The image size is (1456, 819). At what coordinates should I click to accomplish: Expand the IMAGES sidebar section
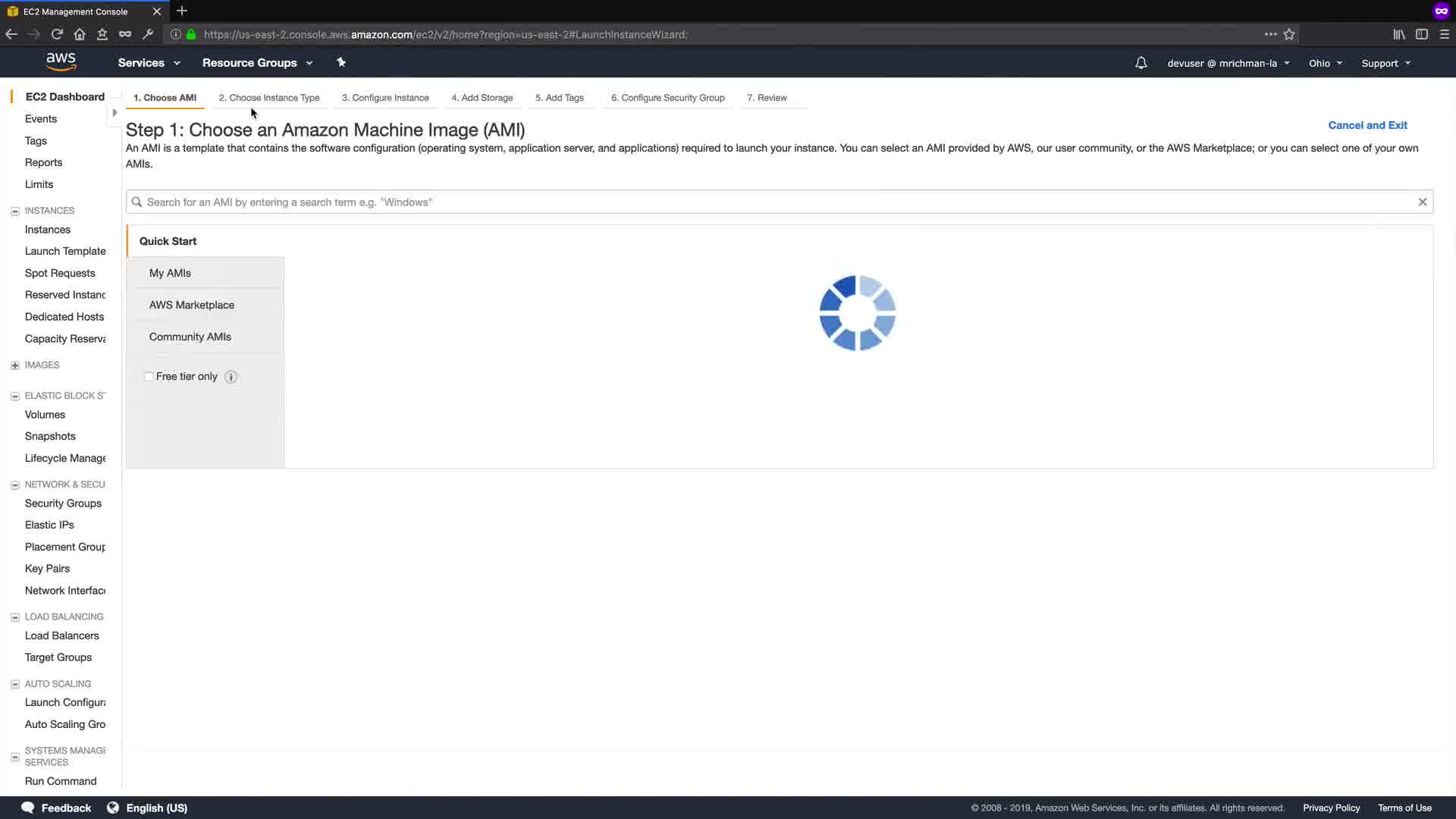point(15,366)
